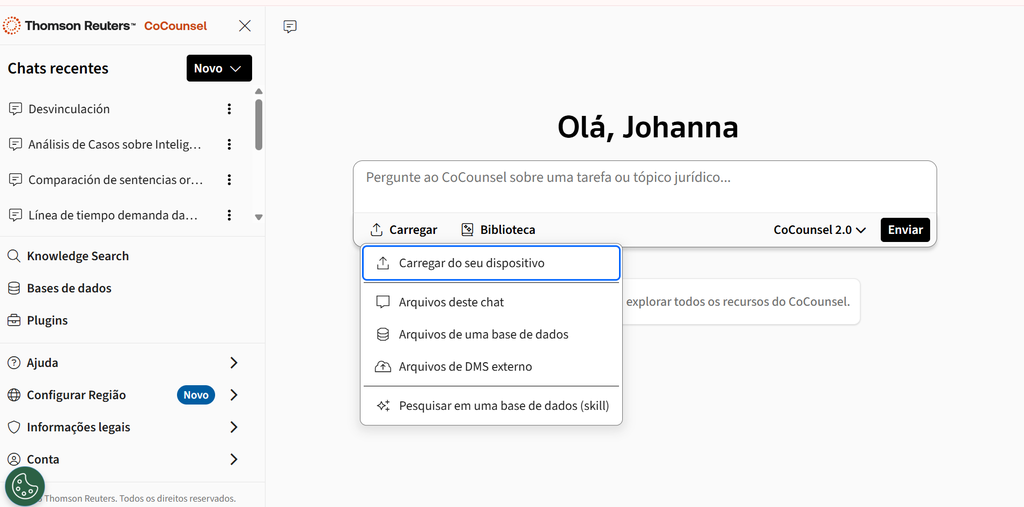This screenshot has height=507, width=1024.
Task: Open options for Desvinculación chat
Action: pyautogui.click(x=229, y=109)
